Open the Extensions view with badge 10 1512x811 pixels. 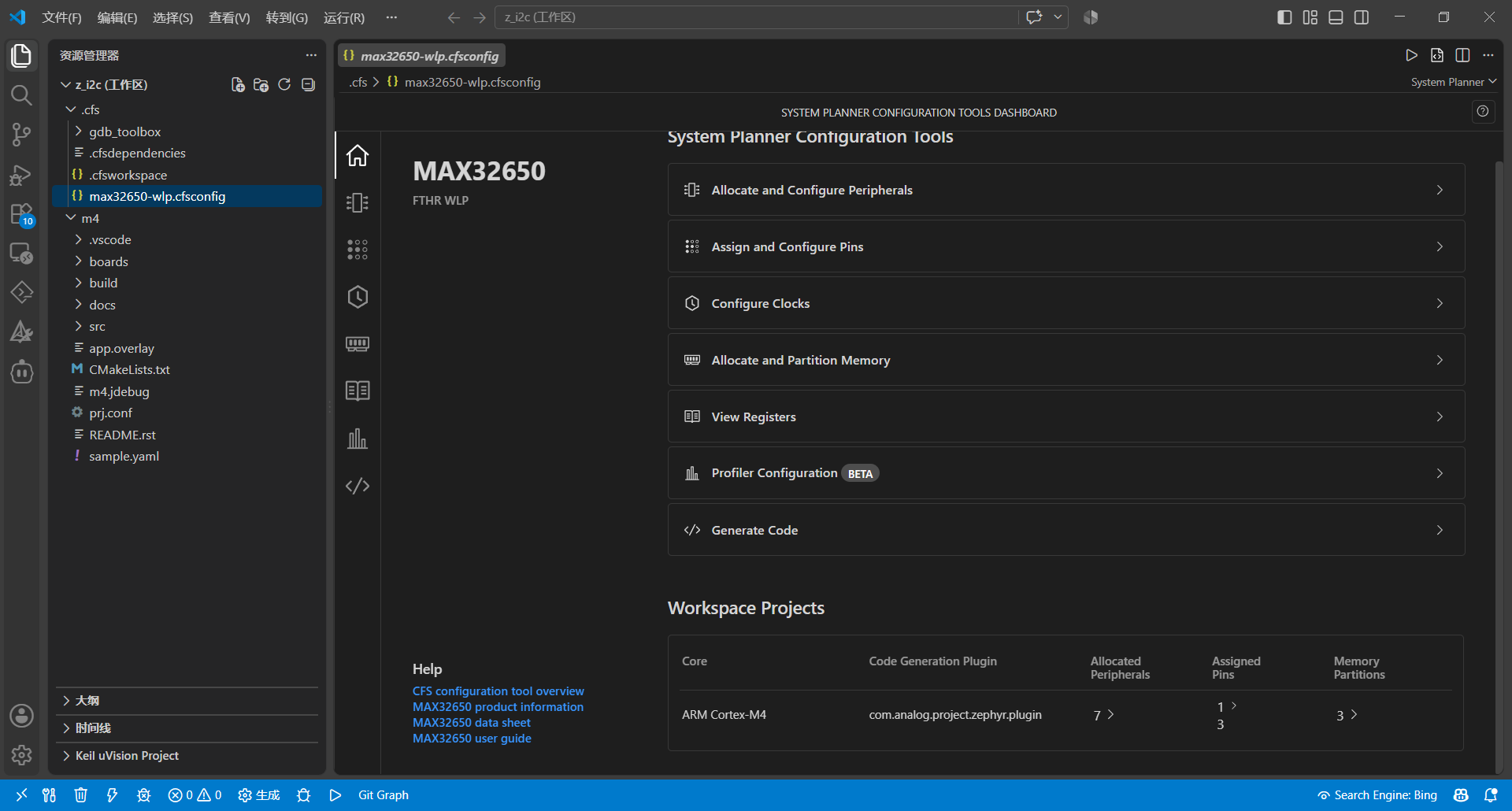coord(21,214)
